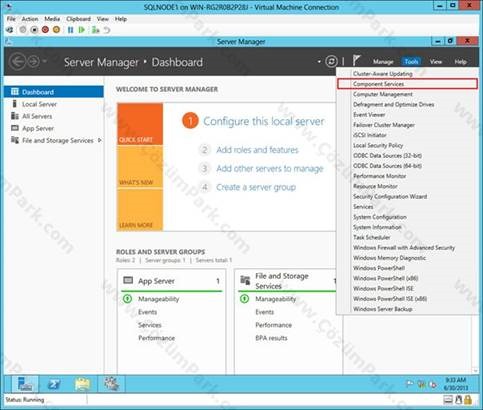This screenshot has width=483, height=410.
Task: Click Configure this local server link
Action: point(264,121)
